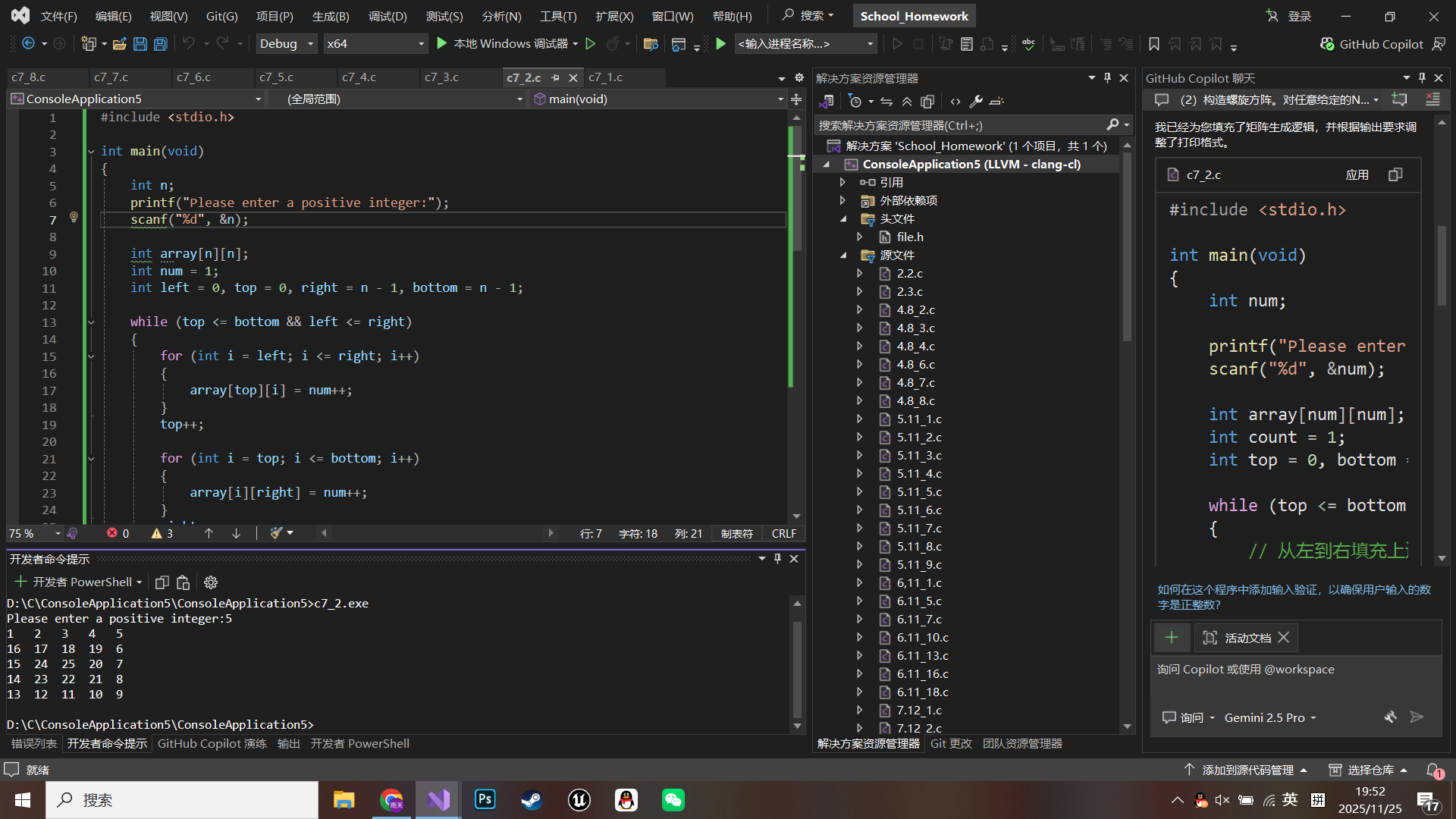
Task: Copy the Copilot code block
Action: (x=1395, y=175)
